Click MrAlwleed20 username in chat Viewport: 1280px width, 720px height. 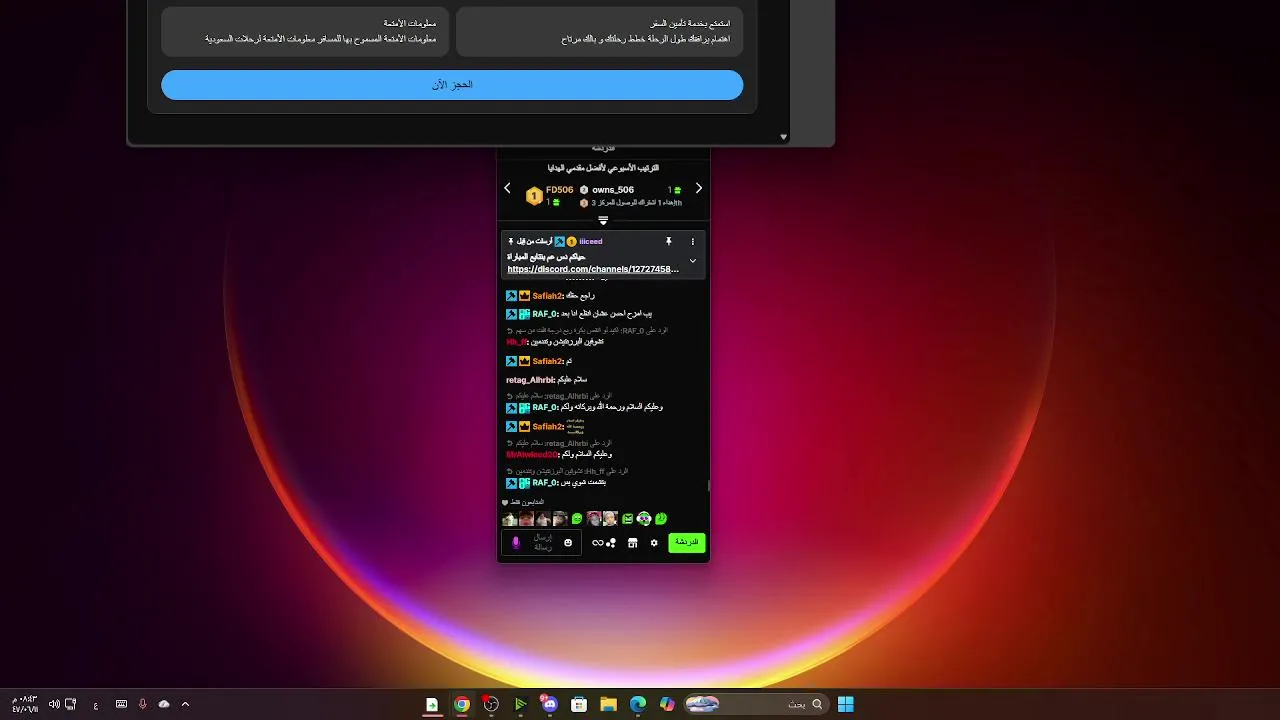532,454
